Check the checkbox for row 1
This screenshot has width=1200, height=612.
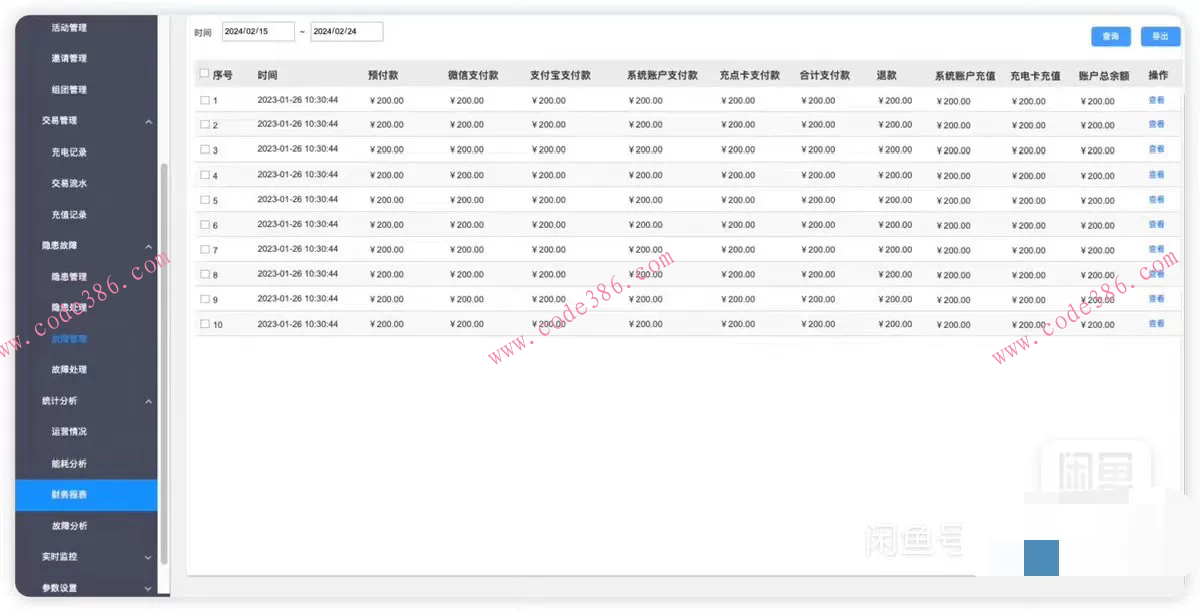coord(205,100)
